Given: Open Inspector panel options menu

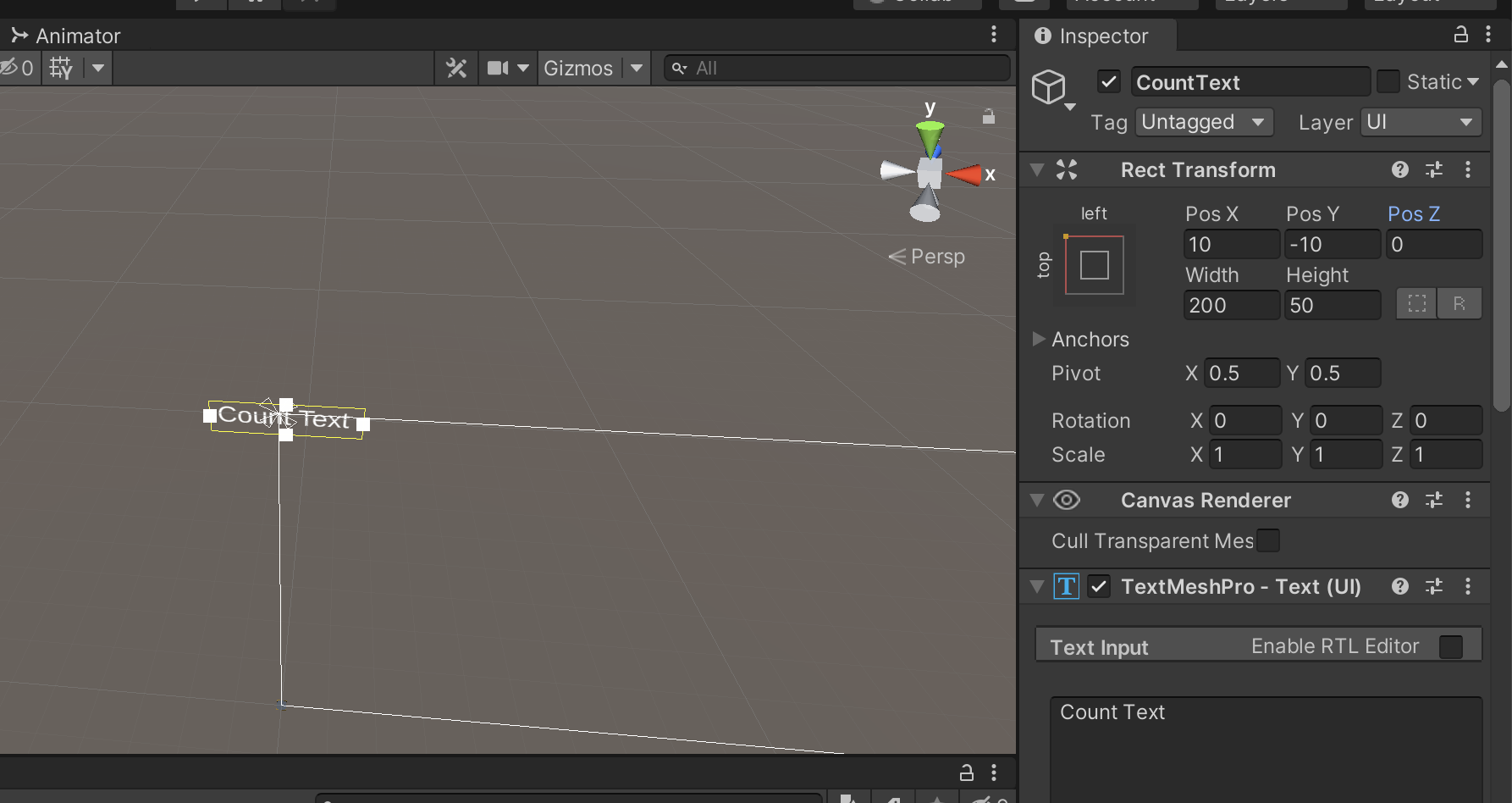Looking at the screenshot, I should (1488, 35).
